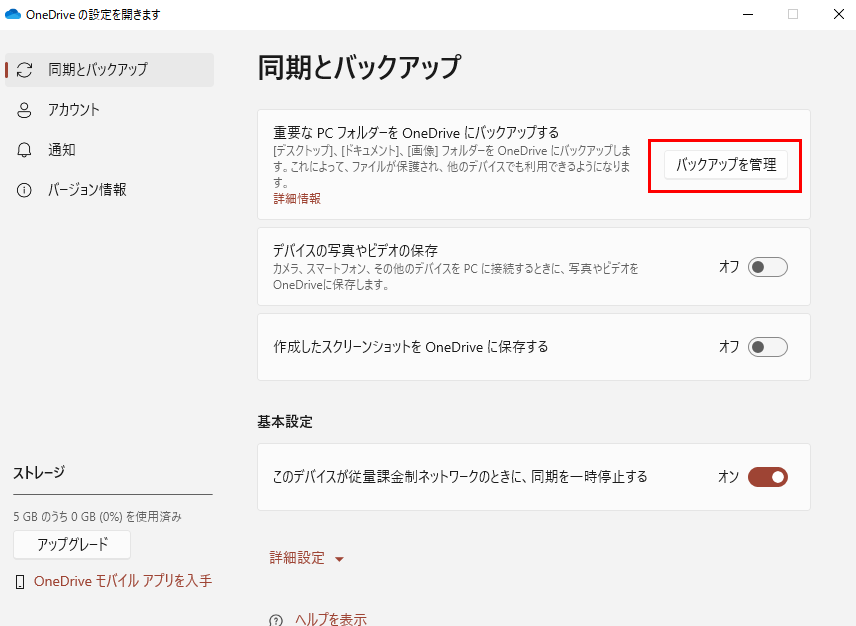Screen dimensions: 856x626
Task: Toggle デバイスの写真やビデオの保存 switch
Action: coord(768,267)
